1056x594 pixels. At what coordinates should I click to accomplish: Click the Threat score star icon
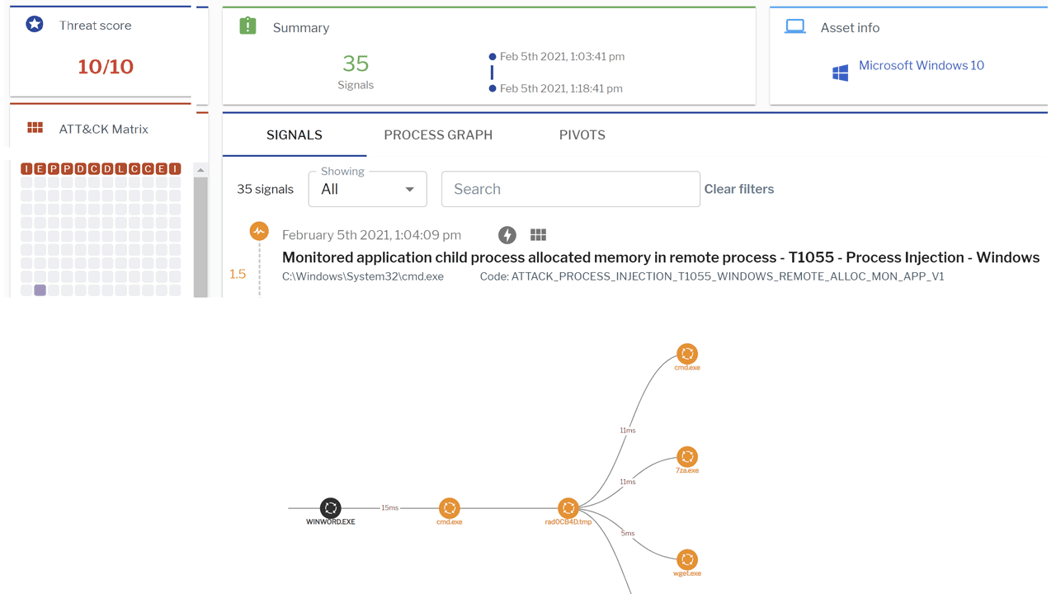pyautogui.click(x=35, y=24)
